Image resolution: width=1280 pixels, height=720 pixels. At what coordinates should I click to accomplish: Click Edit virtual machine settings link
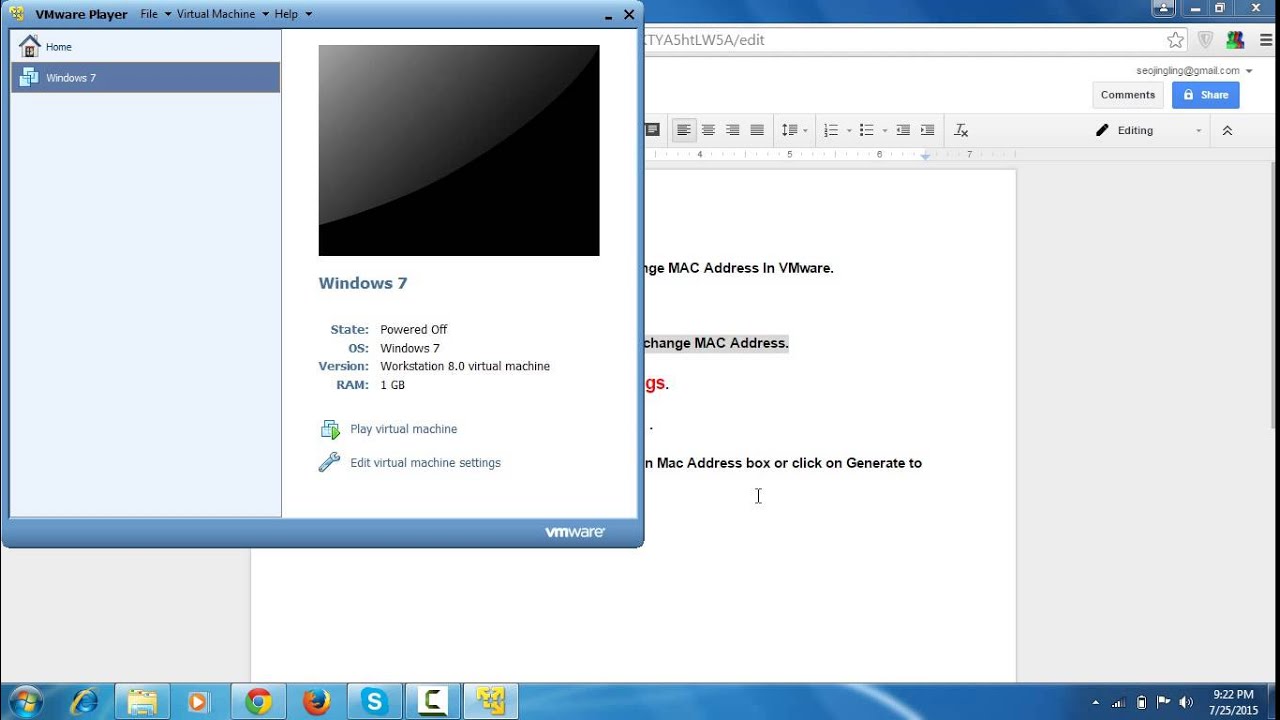click(425, 463)
